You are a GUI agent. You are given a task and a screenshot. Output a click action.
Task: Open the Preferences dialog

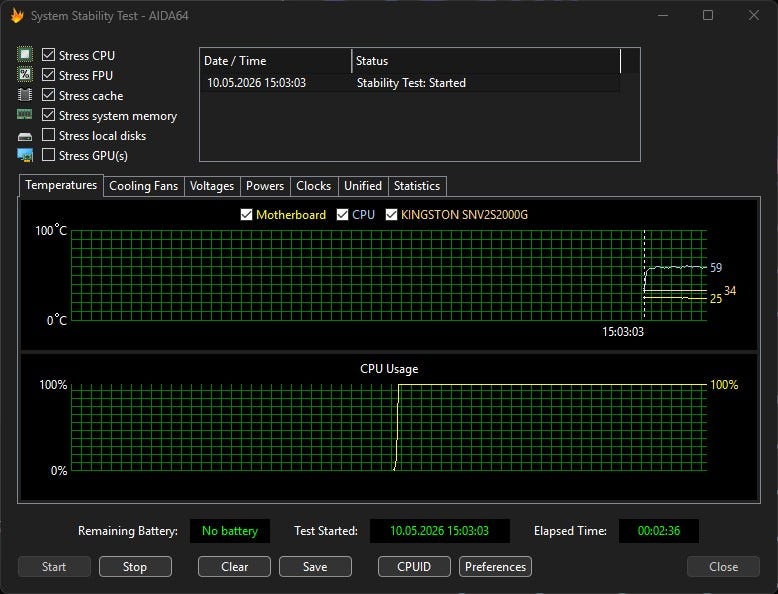pyautogui.click(x=495, y=567)
